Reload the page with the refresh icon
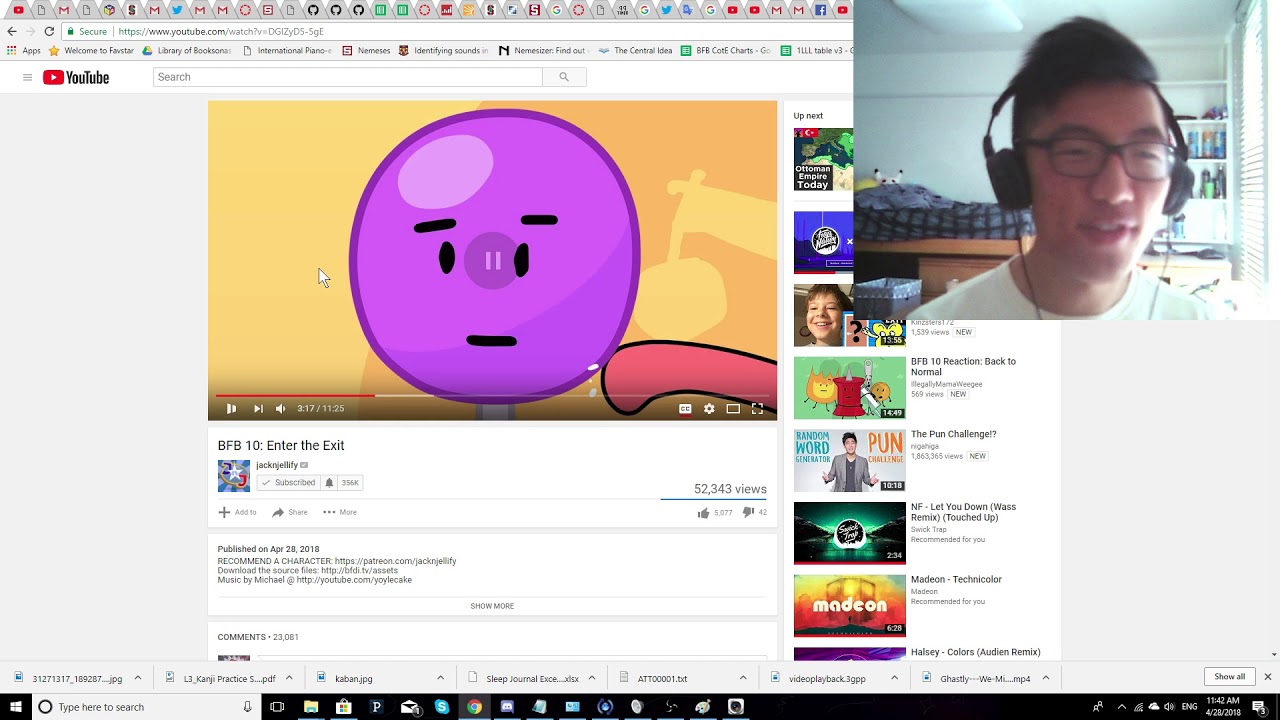Viewport: 1280px width, 720px height. coord(49,31)
